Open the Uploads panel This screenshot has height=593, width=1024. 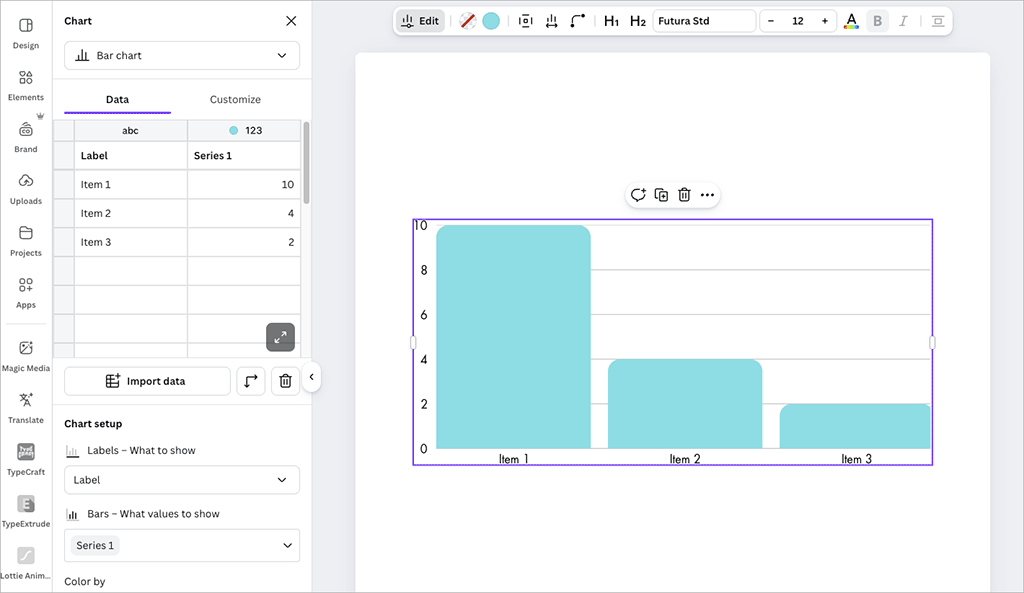click(x=26, y=190)
